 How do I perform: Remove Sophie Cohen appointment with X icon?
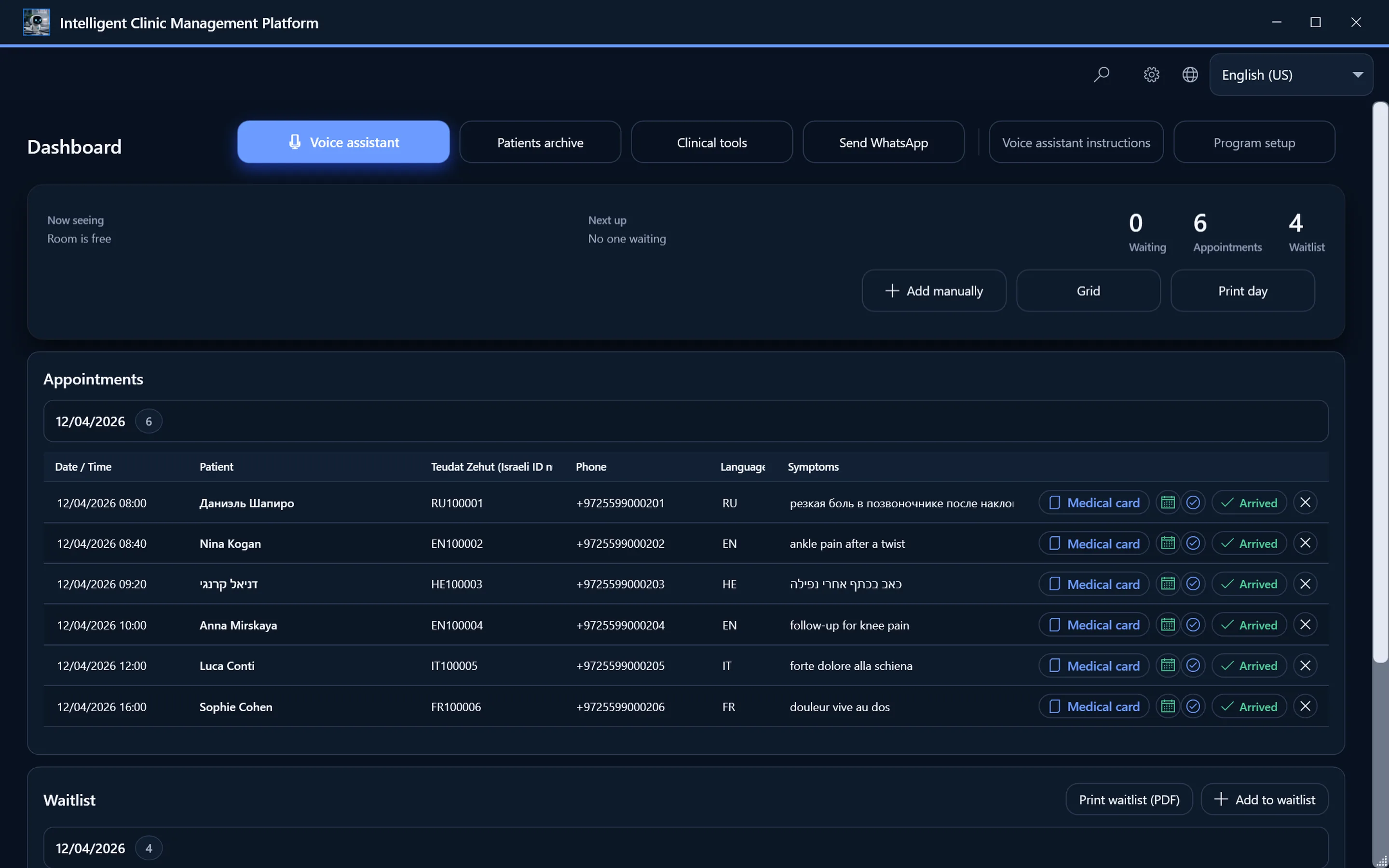[1305, 706]
